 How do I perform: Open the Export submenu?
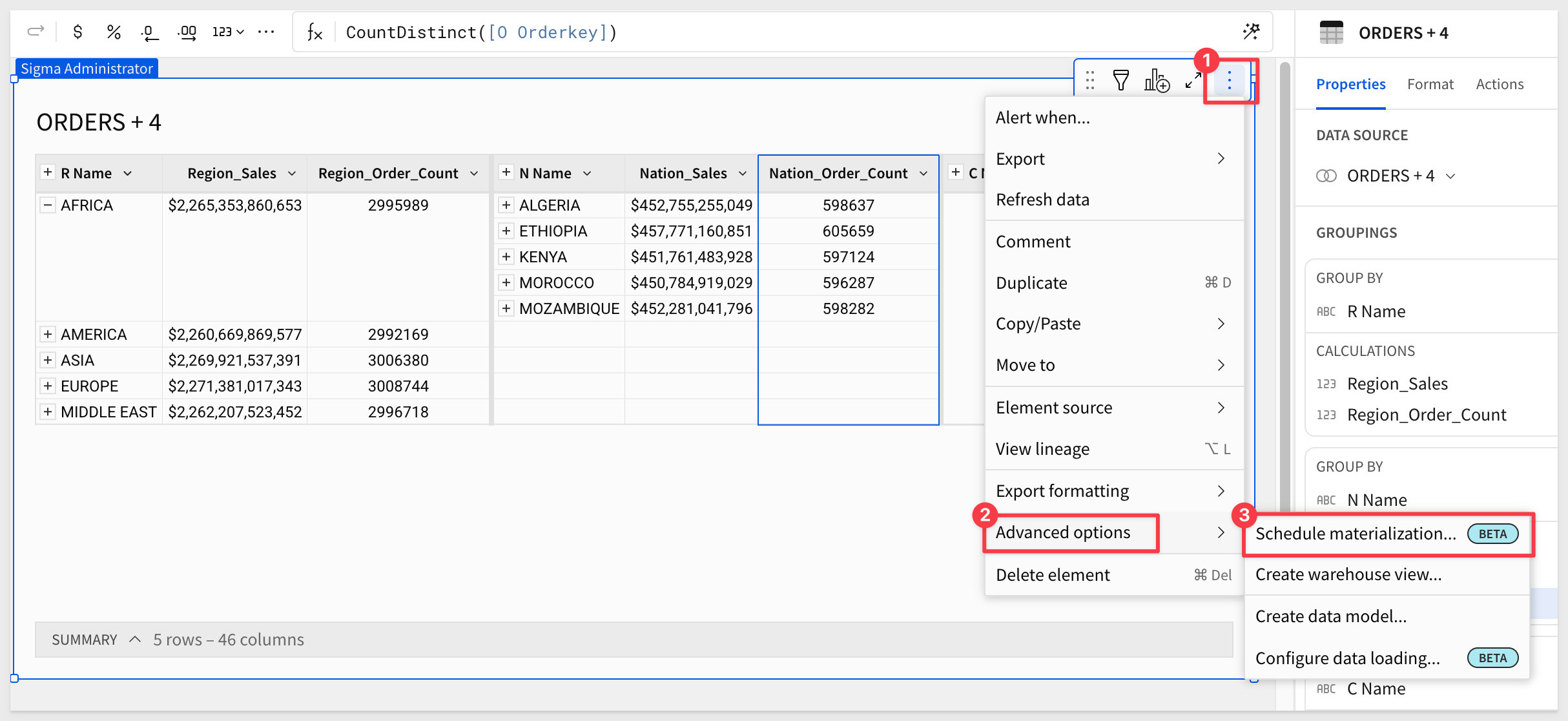coord(1114,158)
